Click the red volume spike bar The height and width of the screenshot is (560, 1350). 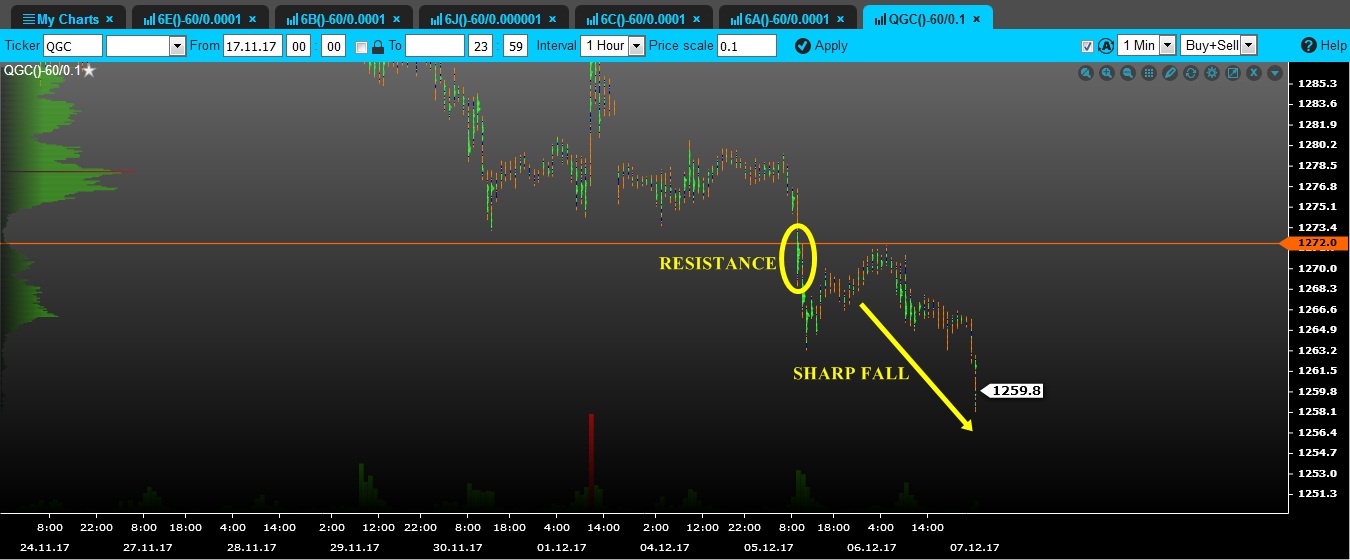coord(591,463)
